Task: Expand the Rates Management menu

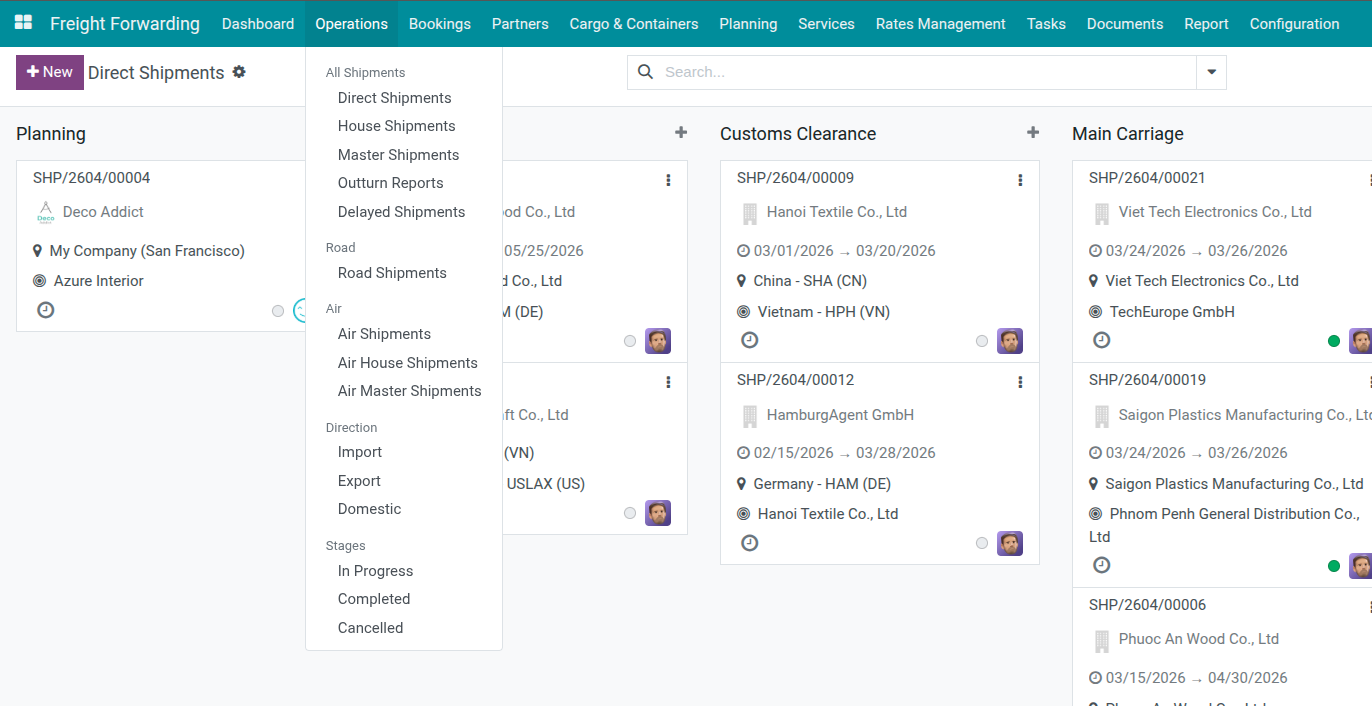Action: coord(940,24)
